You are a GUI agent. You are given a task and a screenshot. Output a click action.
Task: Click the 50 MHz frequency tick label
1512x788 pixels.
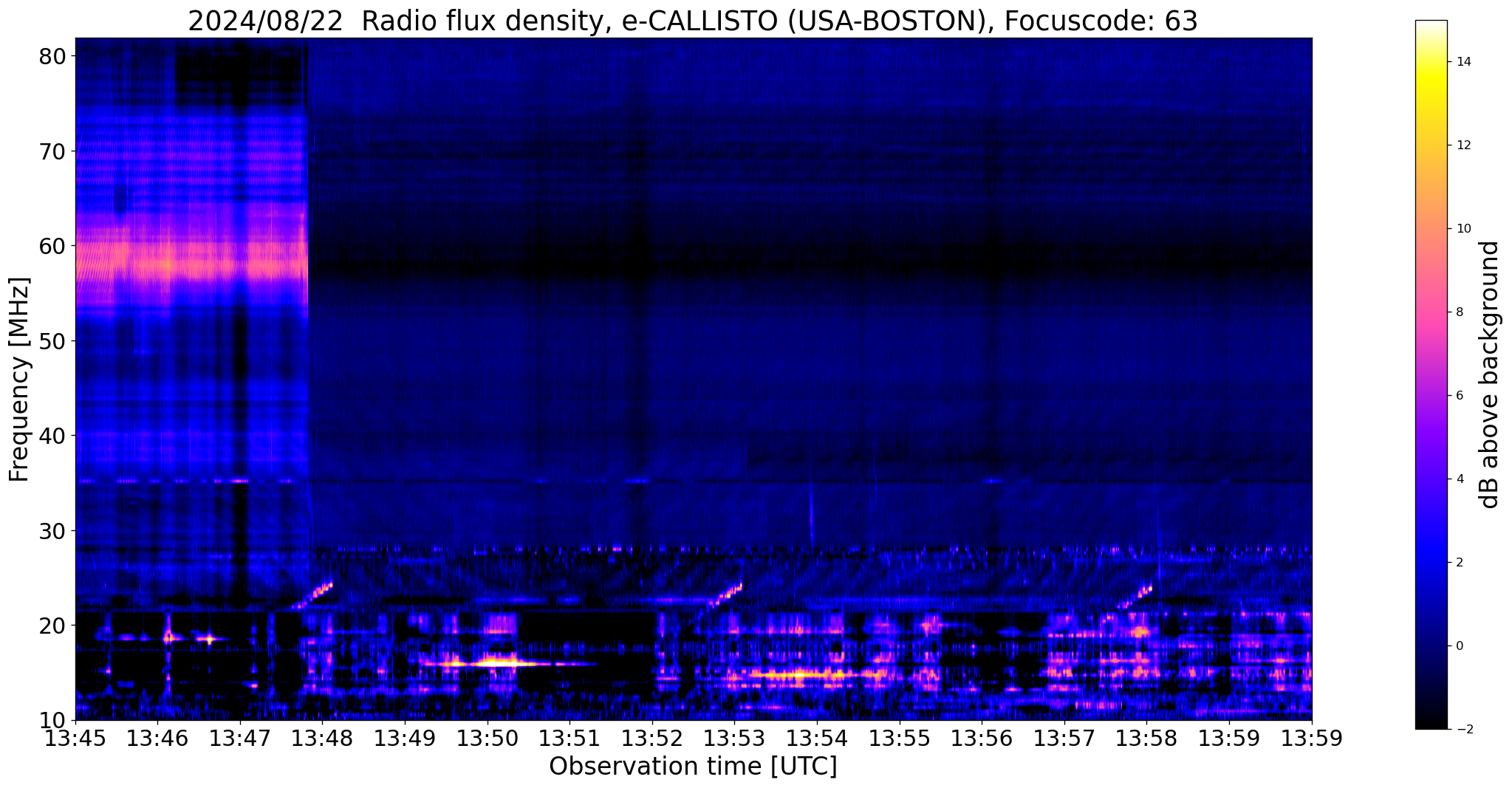coord(54,340)
